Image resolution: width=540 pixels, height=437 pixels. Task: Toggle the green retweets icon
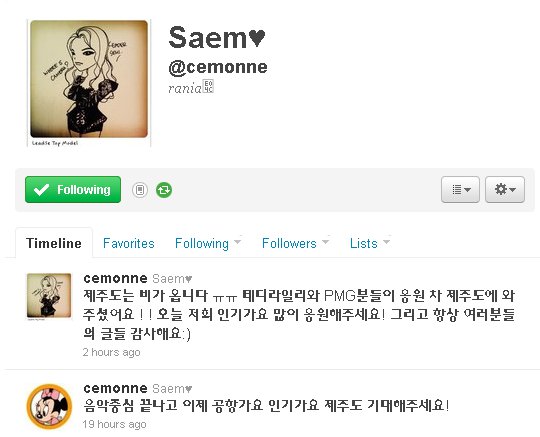[x=164, y=190]
